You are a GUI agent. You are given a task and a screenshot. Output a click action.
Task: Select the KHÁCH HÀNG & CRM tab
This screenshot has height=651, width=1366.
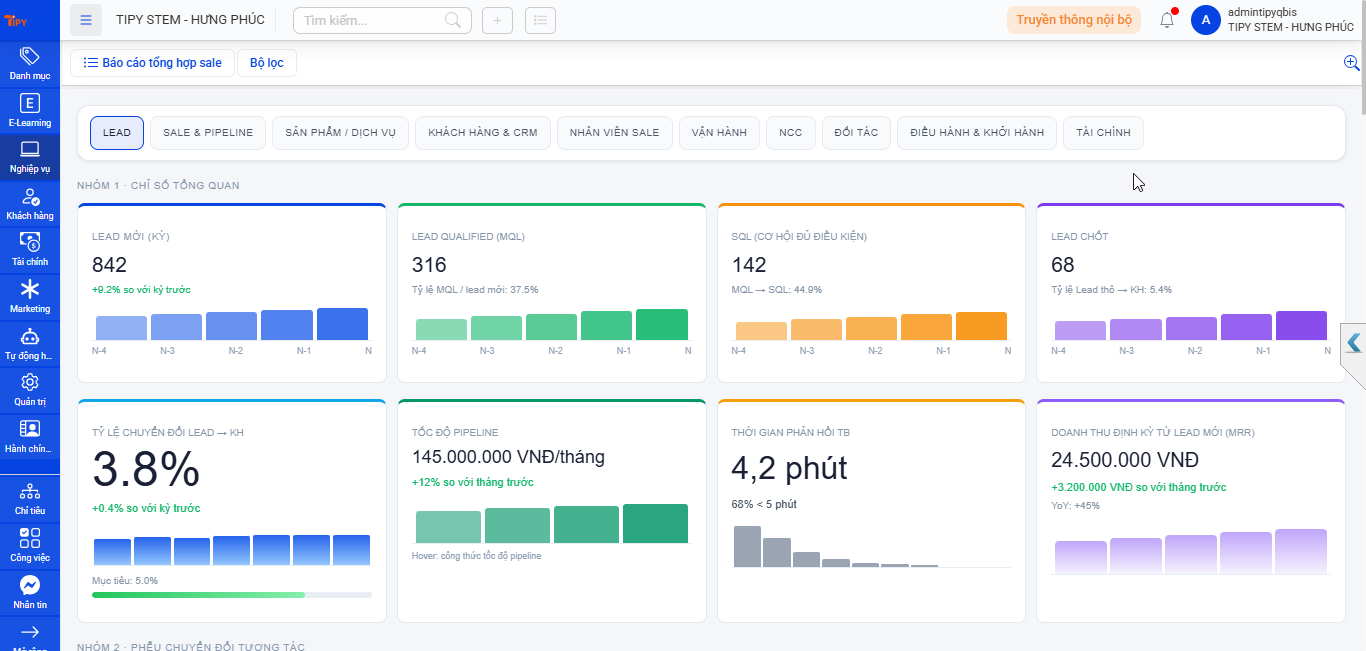pyautogui.click(x=483, y=133)
